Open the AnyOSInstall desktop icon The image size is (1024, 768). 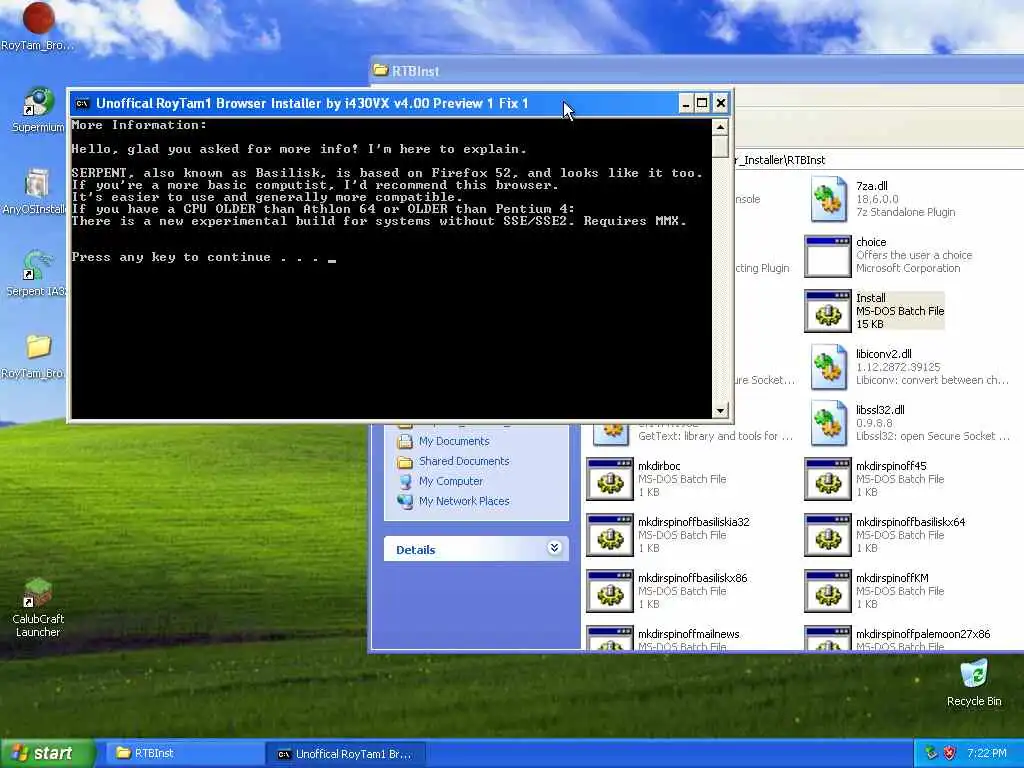pos(38,185)
